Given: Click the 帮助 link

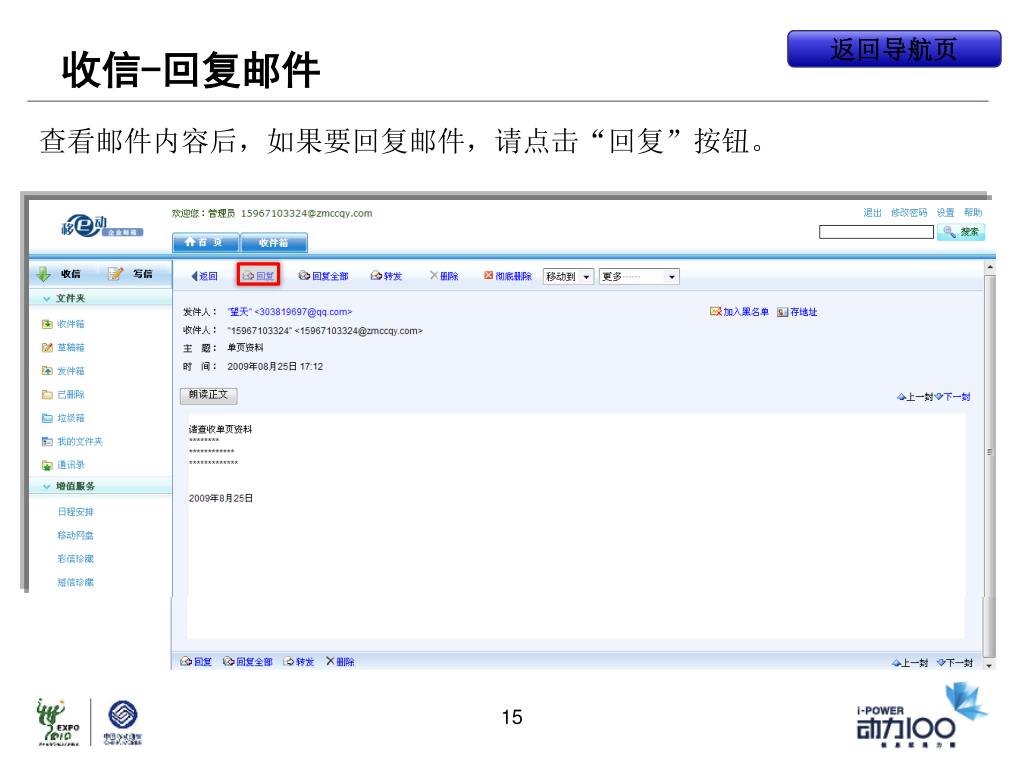Looking at the screenshot, I should click(x=973, y=213).
